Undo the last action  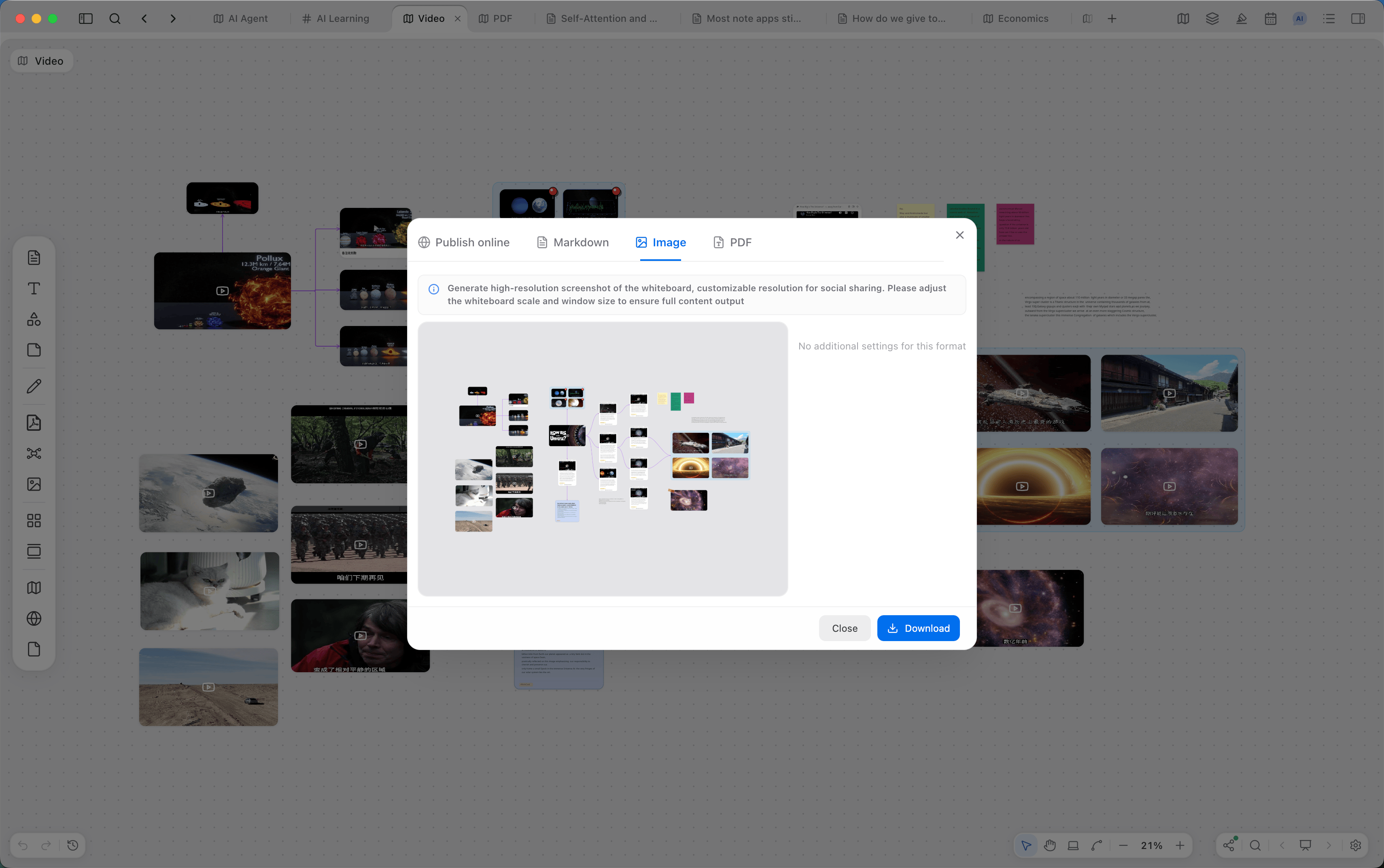point(23,845)
